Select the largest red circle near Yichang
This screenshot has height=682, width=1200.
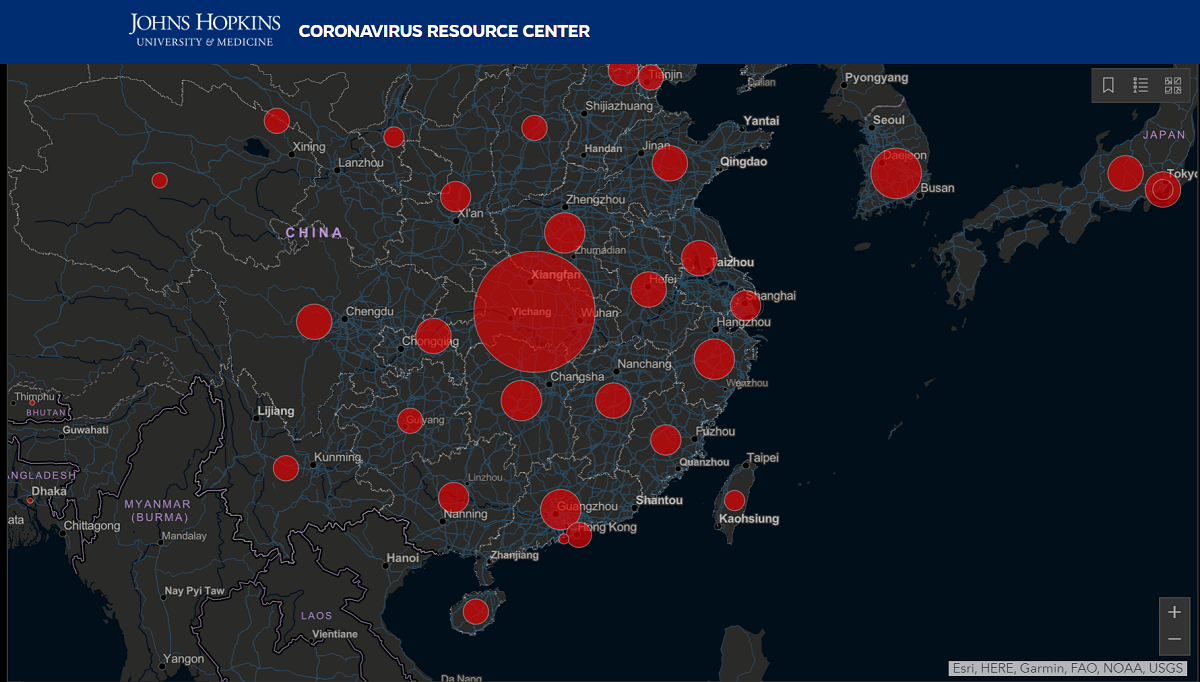[534, 311]
